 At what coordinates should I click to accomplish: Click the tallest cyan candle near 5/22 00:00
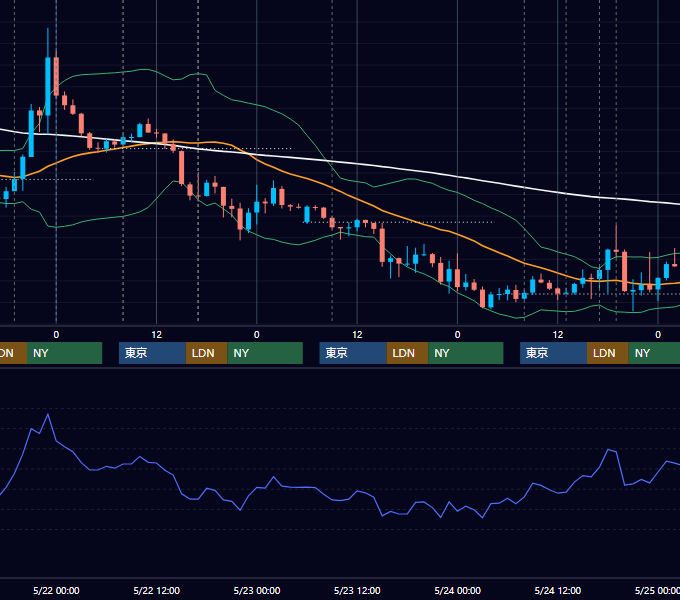tap(48, 86)
